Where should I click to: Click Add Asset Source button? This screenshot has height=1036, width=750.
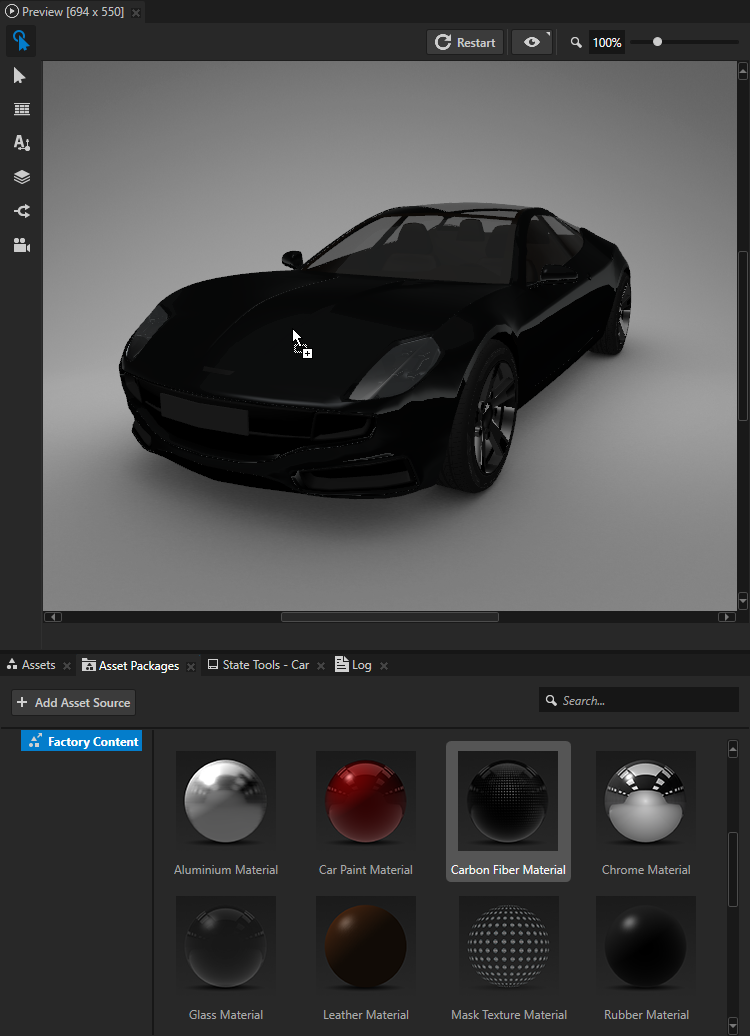coord(73,702)
